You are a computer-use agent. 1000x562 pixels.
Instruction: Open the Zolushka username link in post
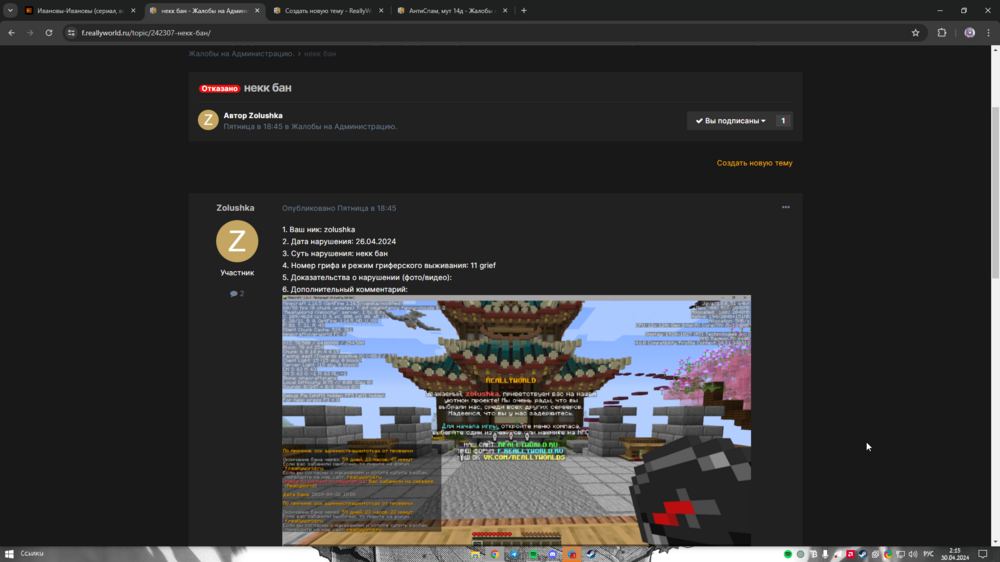coord(235,208)
